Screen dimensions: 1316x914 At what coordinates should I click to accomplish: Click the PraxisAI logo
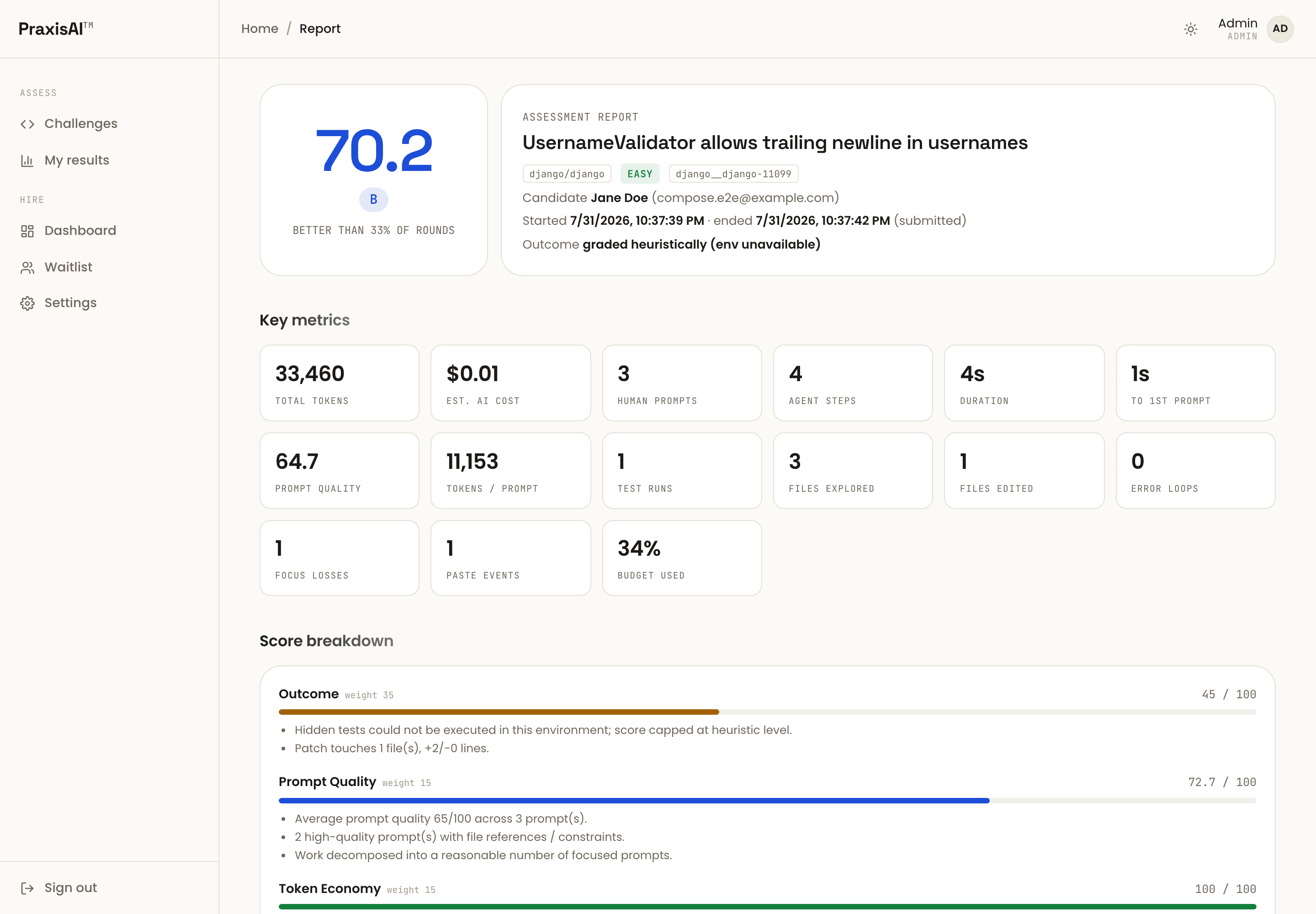click(56, 29)
